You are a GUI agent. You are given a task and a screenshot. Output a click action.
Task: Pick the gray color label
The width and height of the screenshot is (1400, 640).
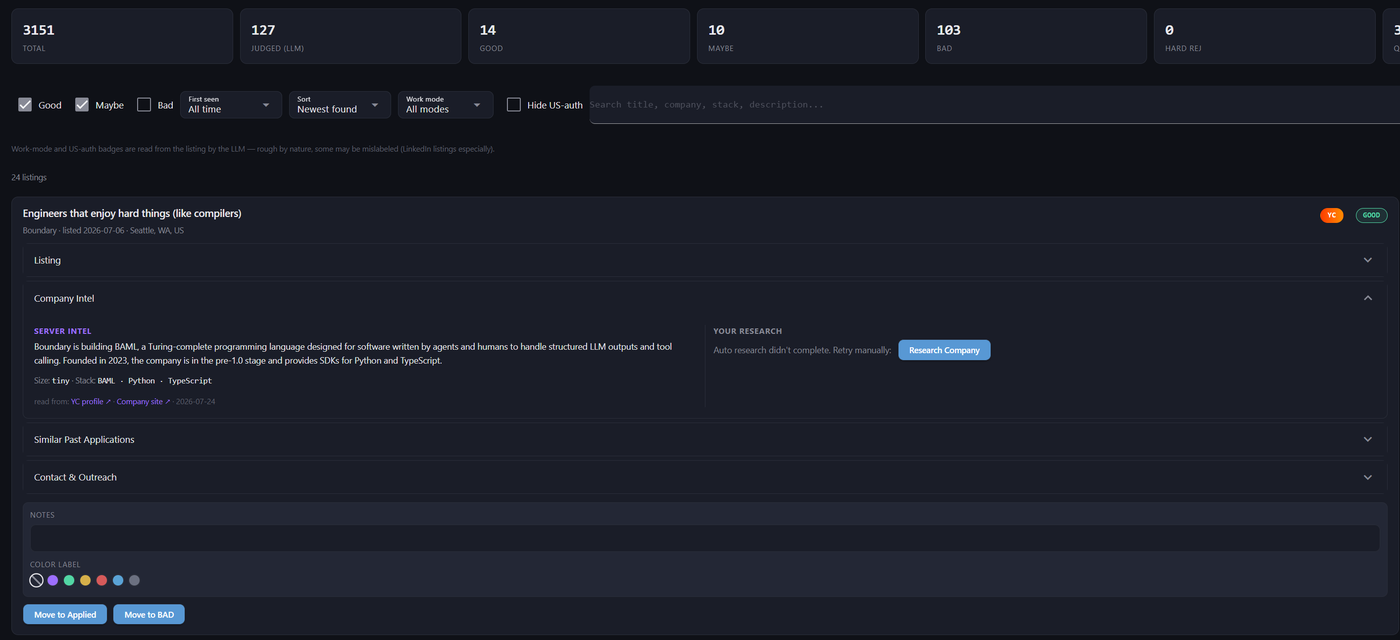(134, 580)
